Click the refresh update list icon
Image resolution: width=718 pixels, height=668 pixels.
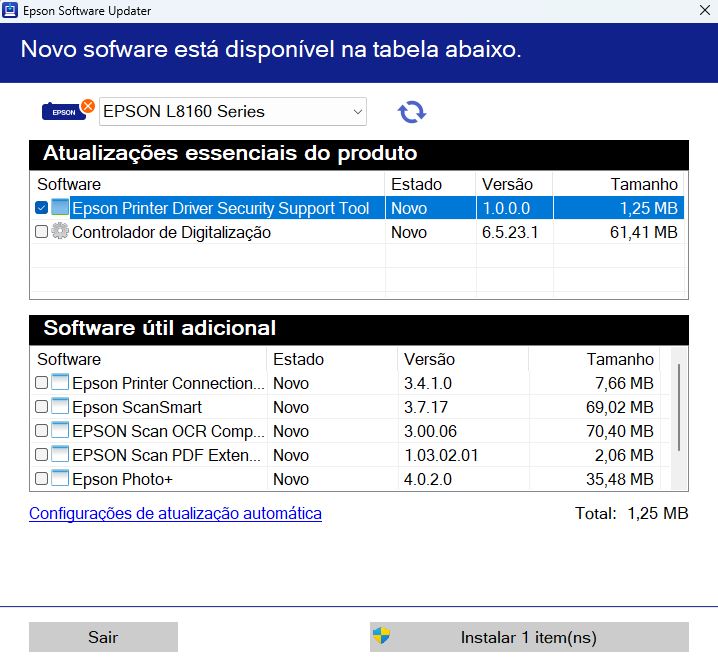411,112
